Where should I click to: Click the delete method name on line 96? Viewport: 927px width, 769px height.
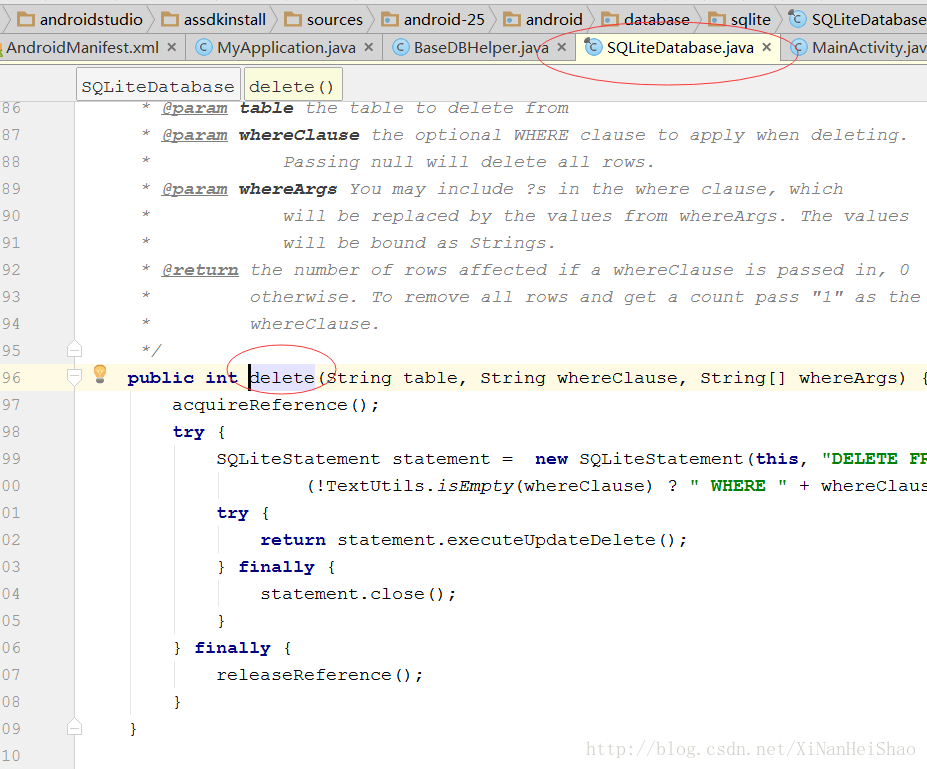click(282, 378)
